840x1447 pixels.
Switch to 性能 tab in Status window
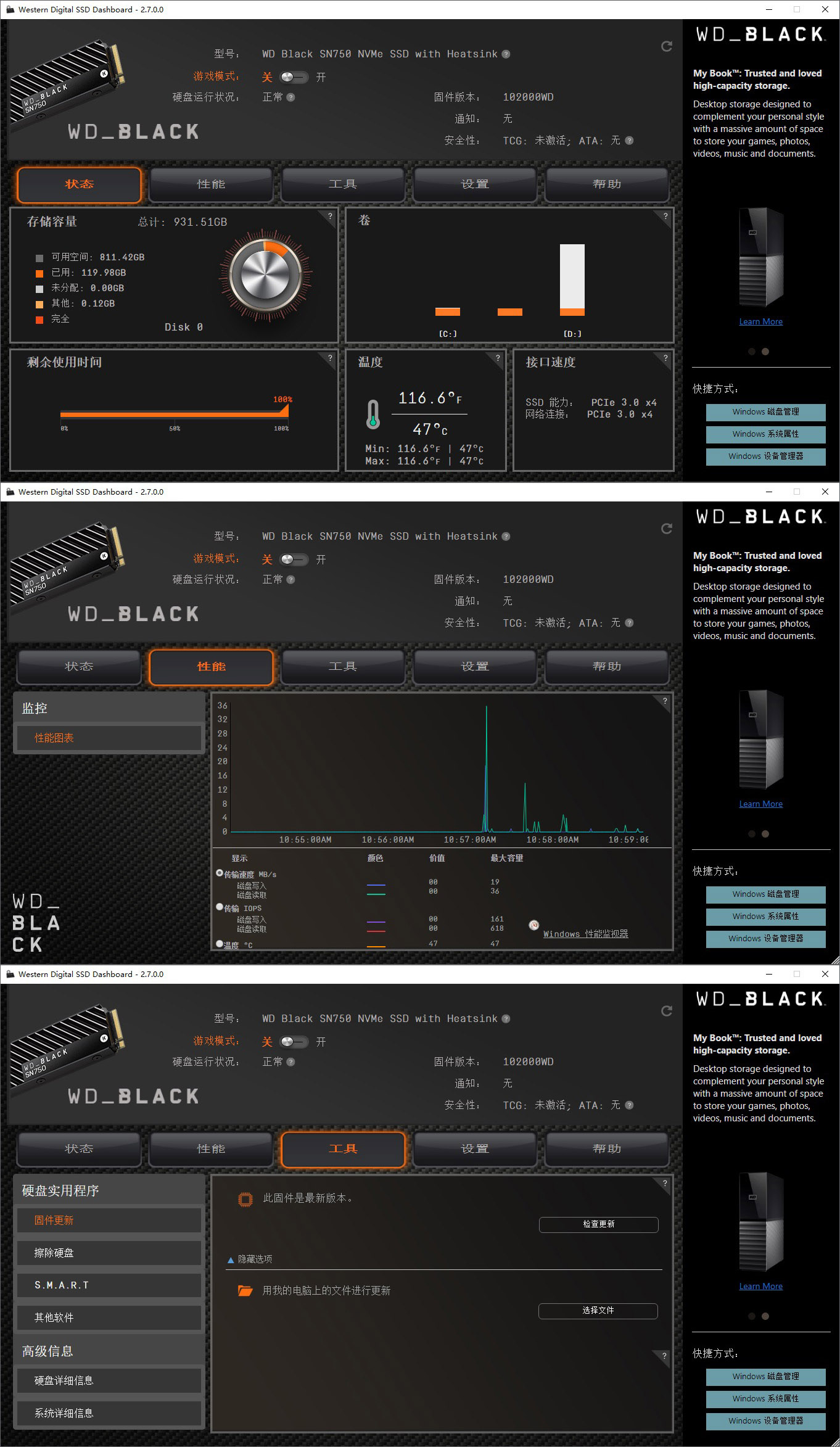pyautogui.click(x=211, y=184)
